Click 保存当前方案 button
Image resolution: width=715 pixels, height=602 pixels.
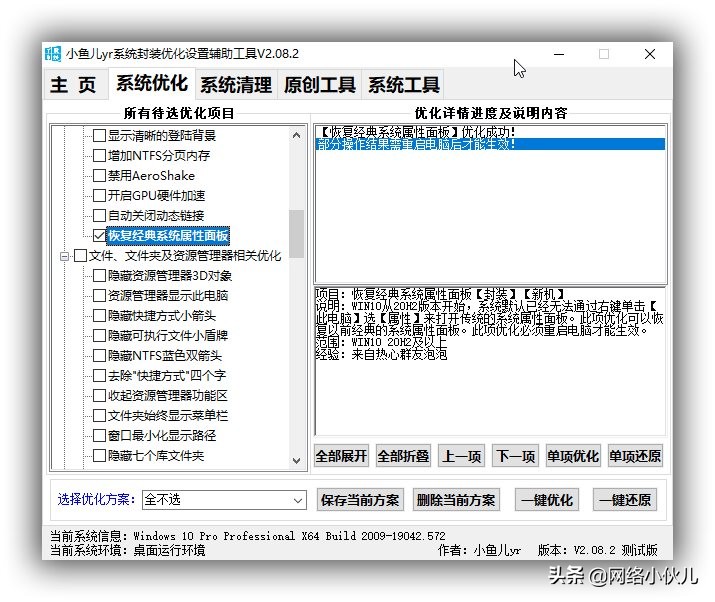(x=360, y=500)
